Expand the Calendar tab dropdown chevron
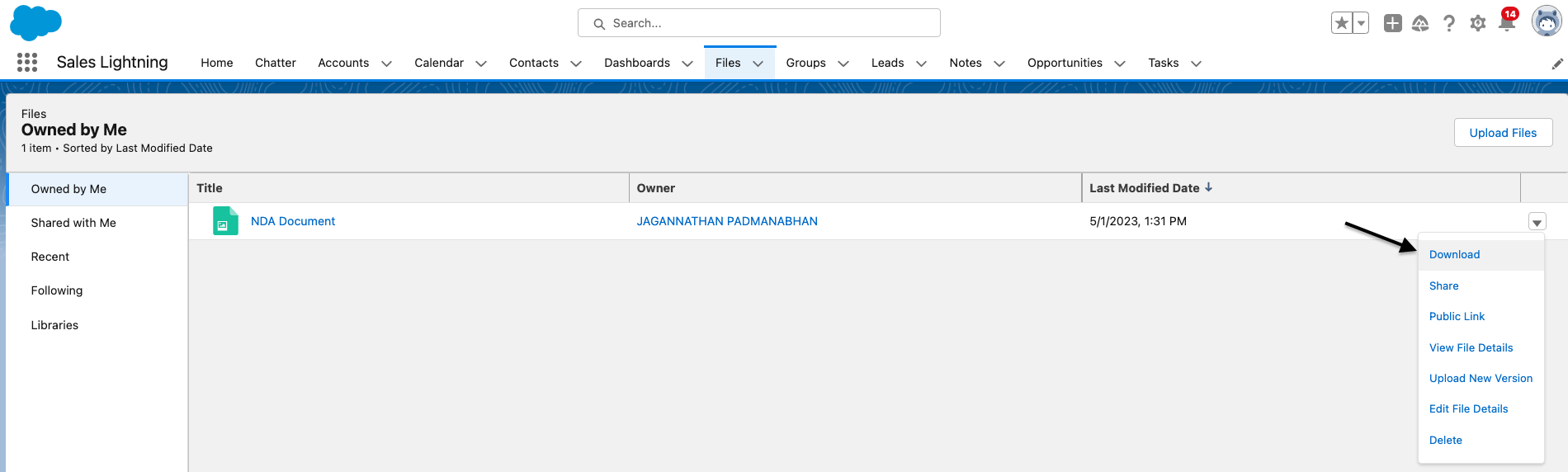 481,64
